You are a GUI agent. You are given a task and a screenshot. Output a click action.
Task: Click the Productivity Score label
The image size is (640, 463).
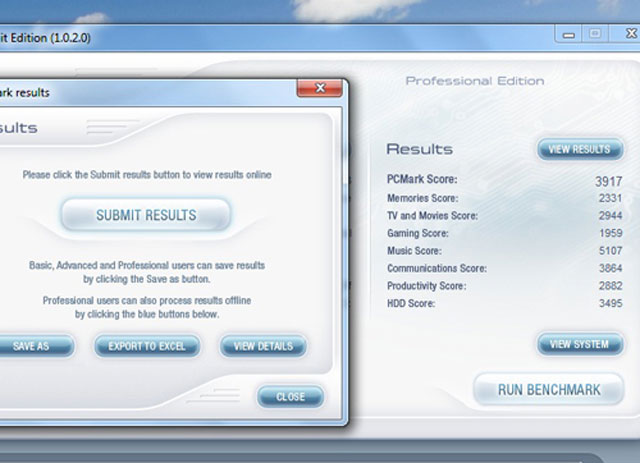(x=427, y=286)
